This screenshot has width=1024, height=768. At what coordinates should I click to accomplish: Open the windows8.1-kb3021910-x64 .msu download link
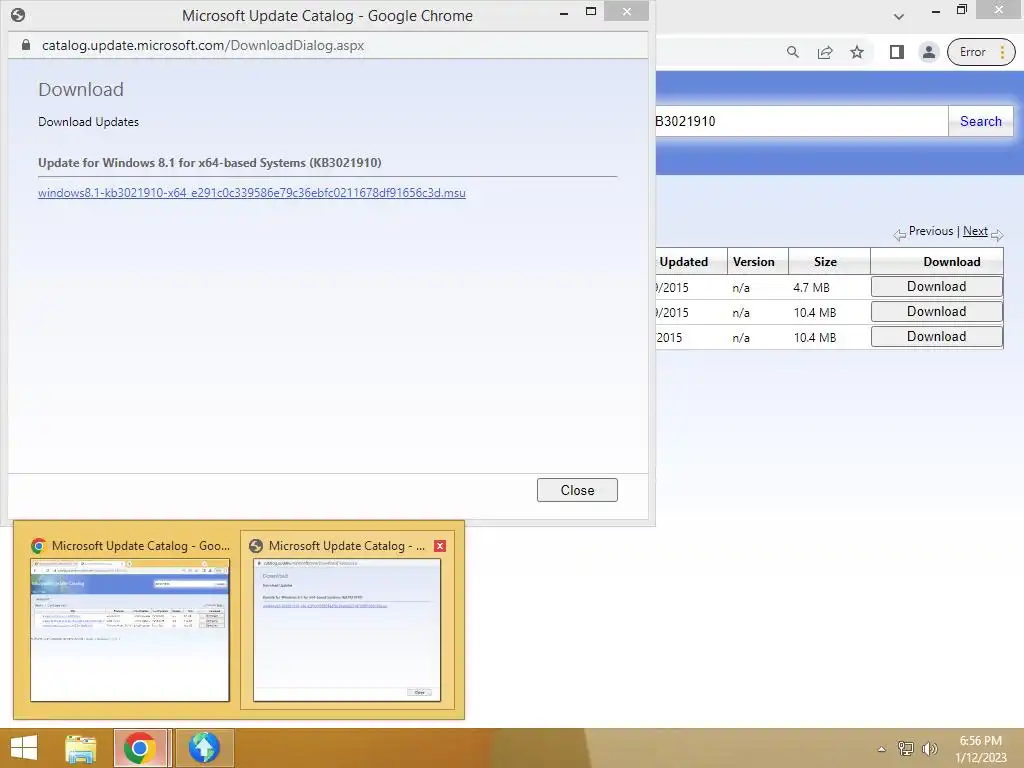[x=251, y=193]
